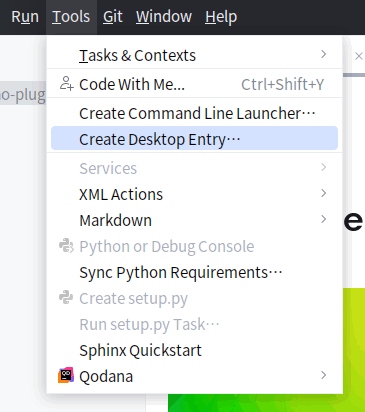Choose Sync Python Requirements

pos(194,272)
